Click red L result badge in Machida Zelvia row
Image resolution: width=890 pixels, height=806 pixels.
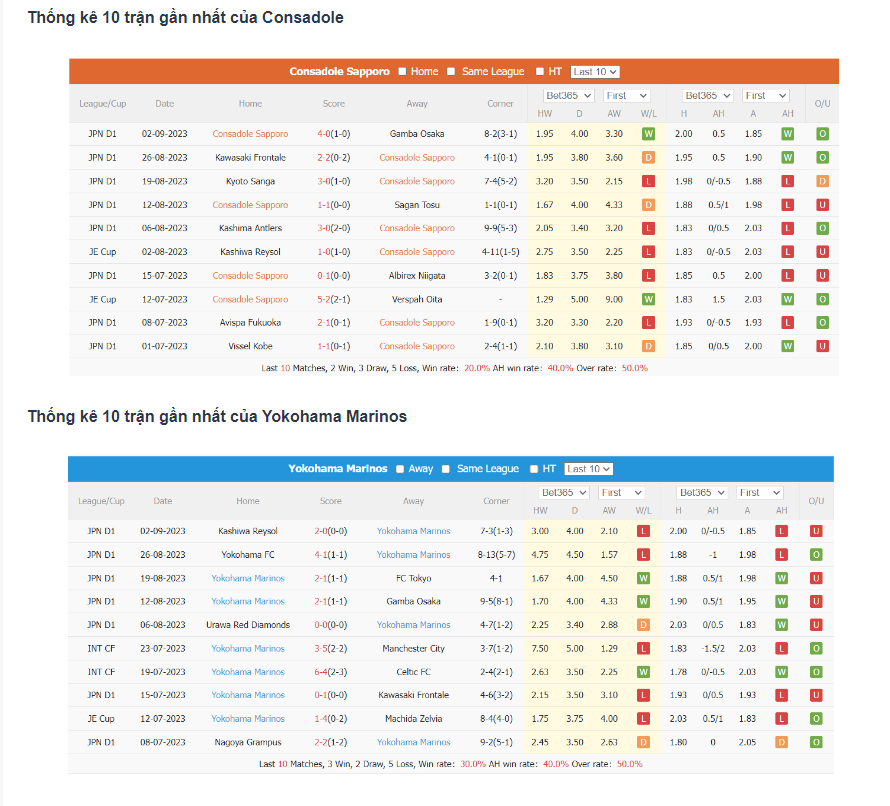[643, 719]
